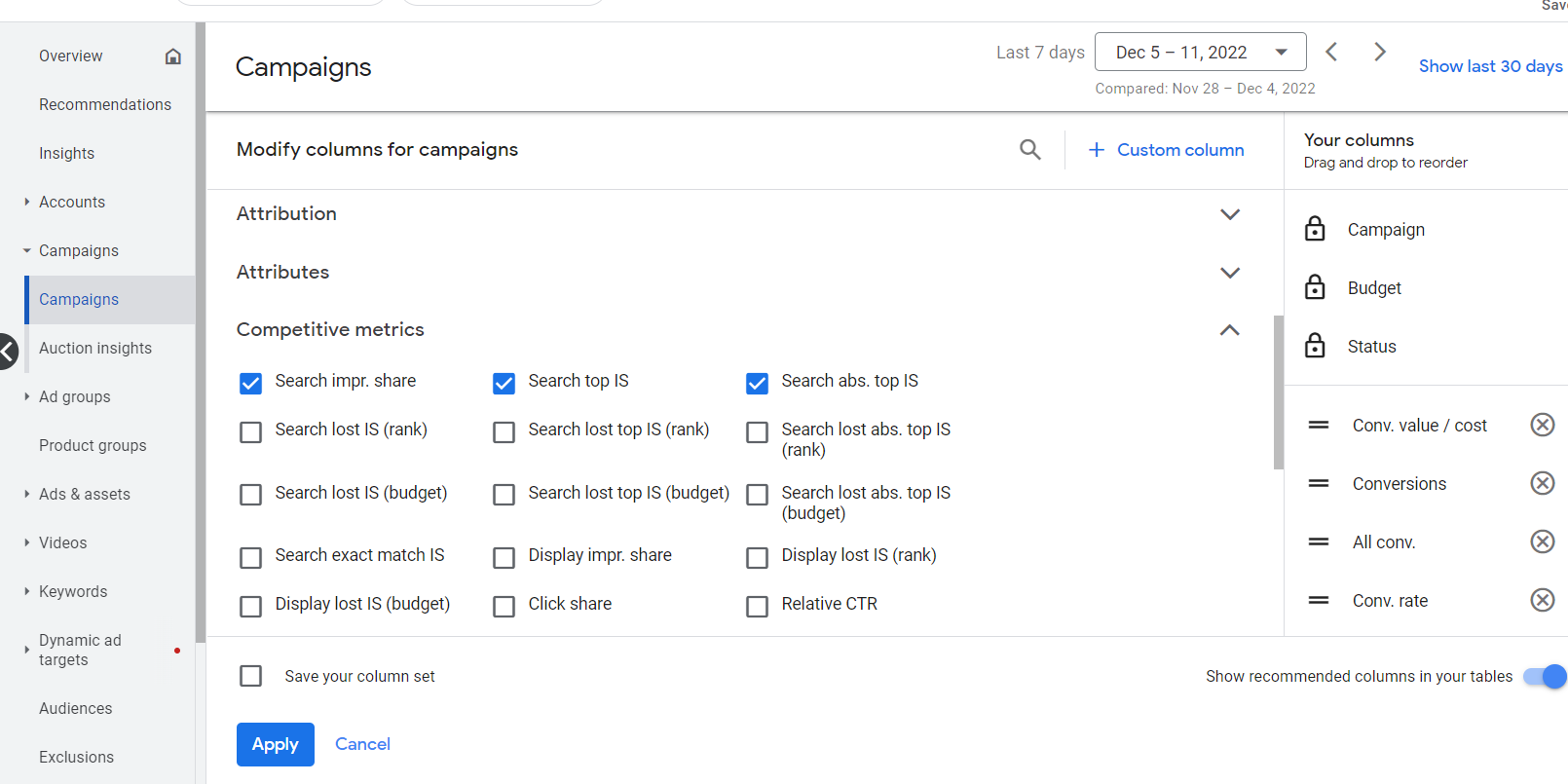Open Auction insights in sidebar
The width and height of the screenshot is (1568, 784).
95,349
